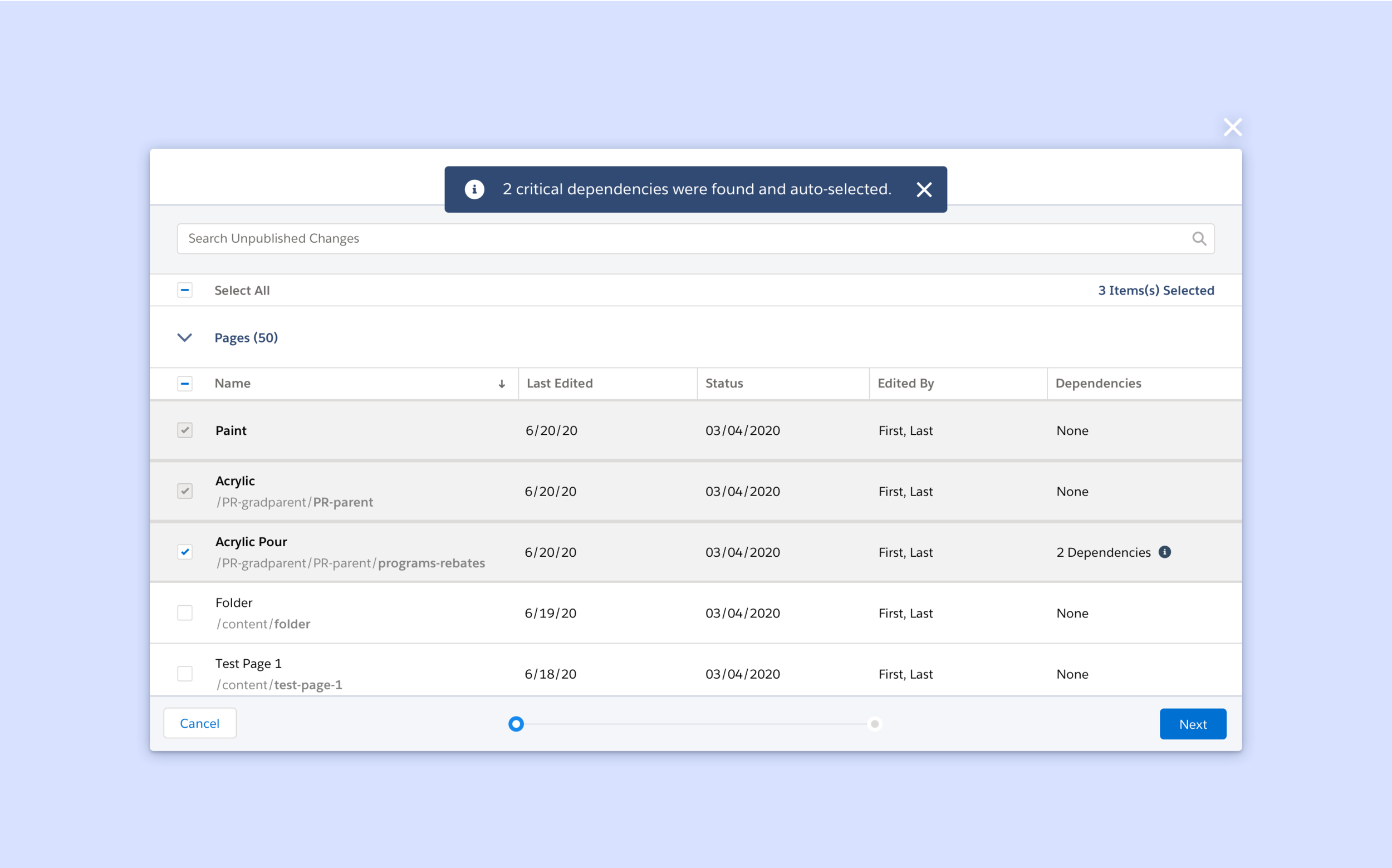Click the search magnifier icon
Screen dimensions: 1392x868
pos(1199,239)
